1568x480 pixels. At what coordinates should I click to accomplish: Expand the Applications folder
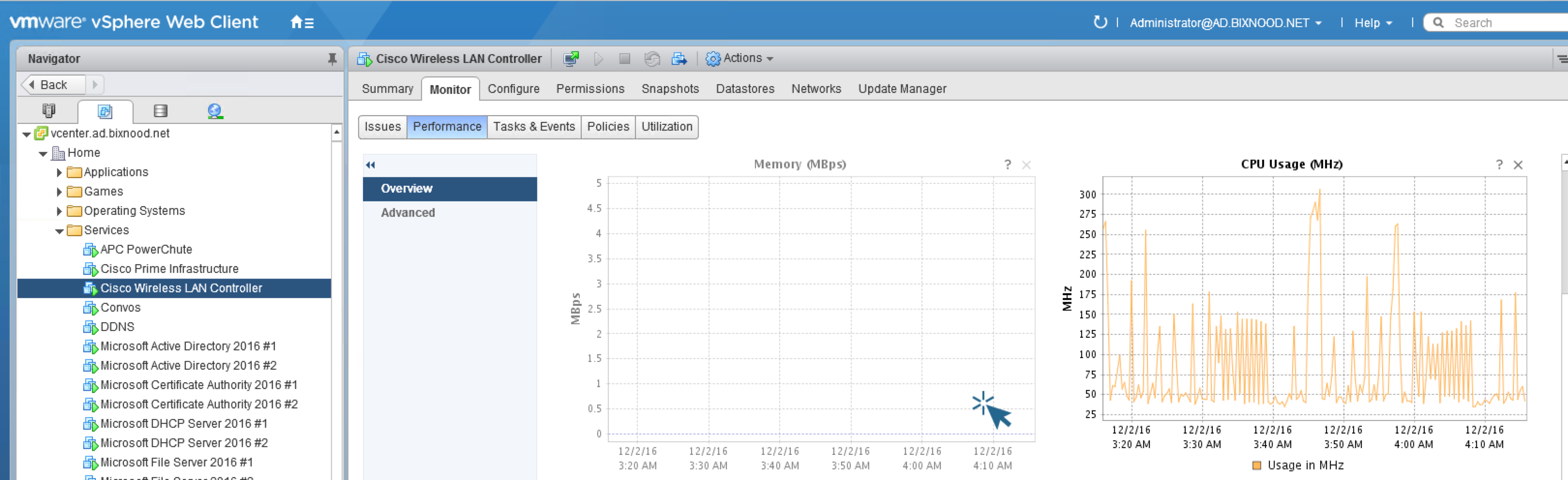pos(59,172)
